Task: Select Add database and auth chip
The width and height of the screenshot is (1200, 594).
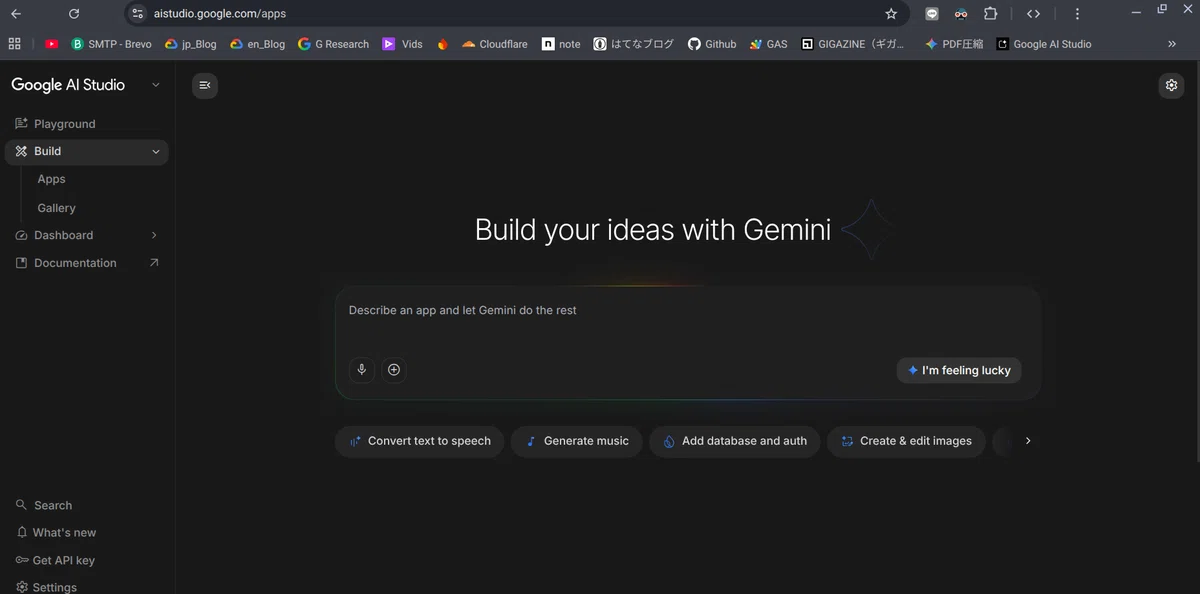Action: click(735, 441)
